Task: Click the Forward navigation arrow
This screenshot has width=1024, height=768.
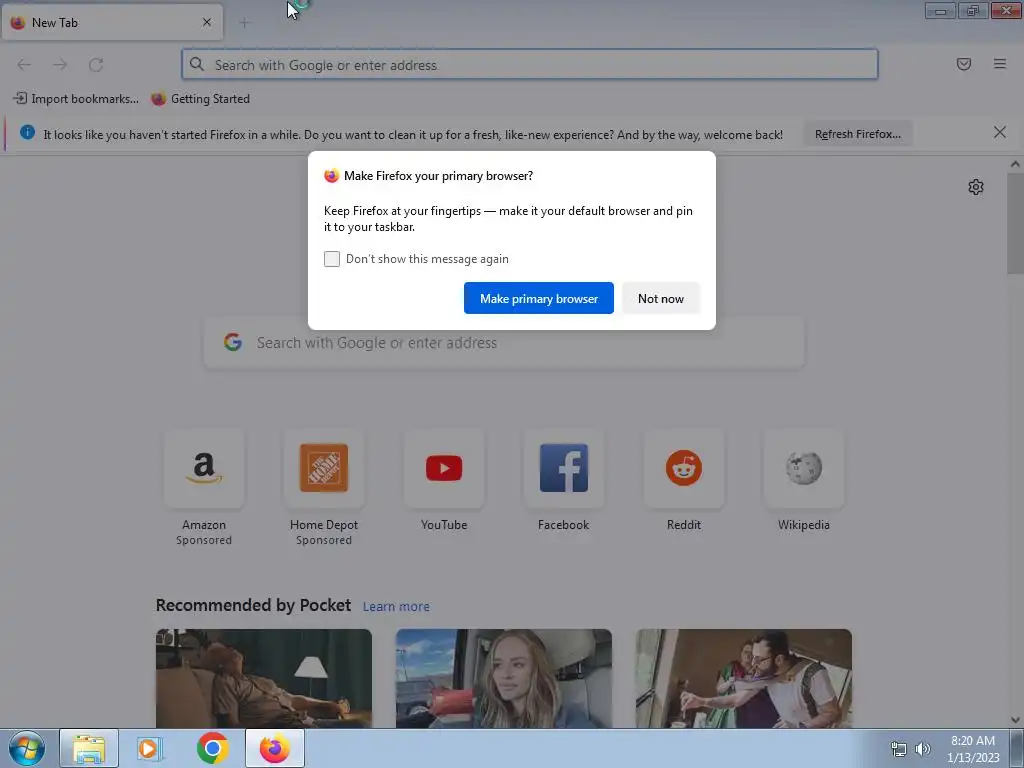Action: click(60, 65)
